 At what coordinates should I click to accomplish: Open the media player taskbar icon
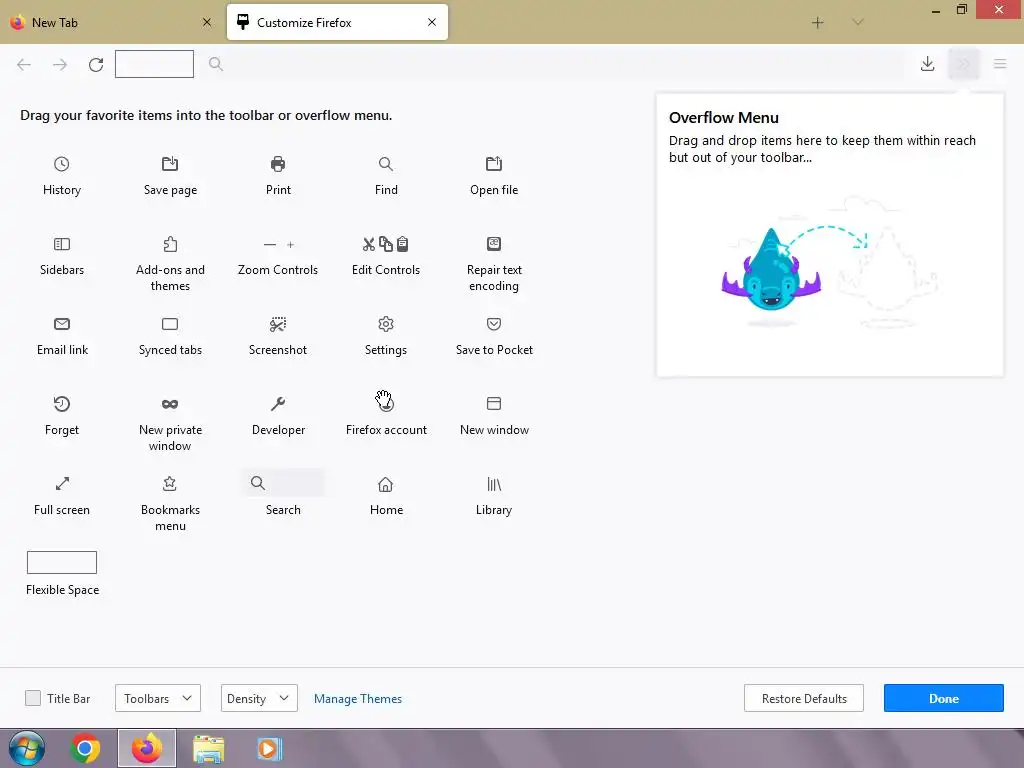[x=269, y=748]
